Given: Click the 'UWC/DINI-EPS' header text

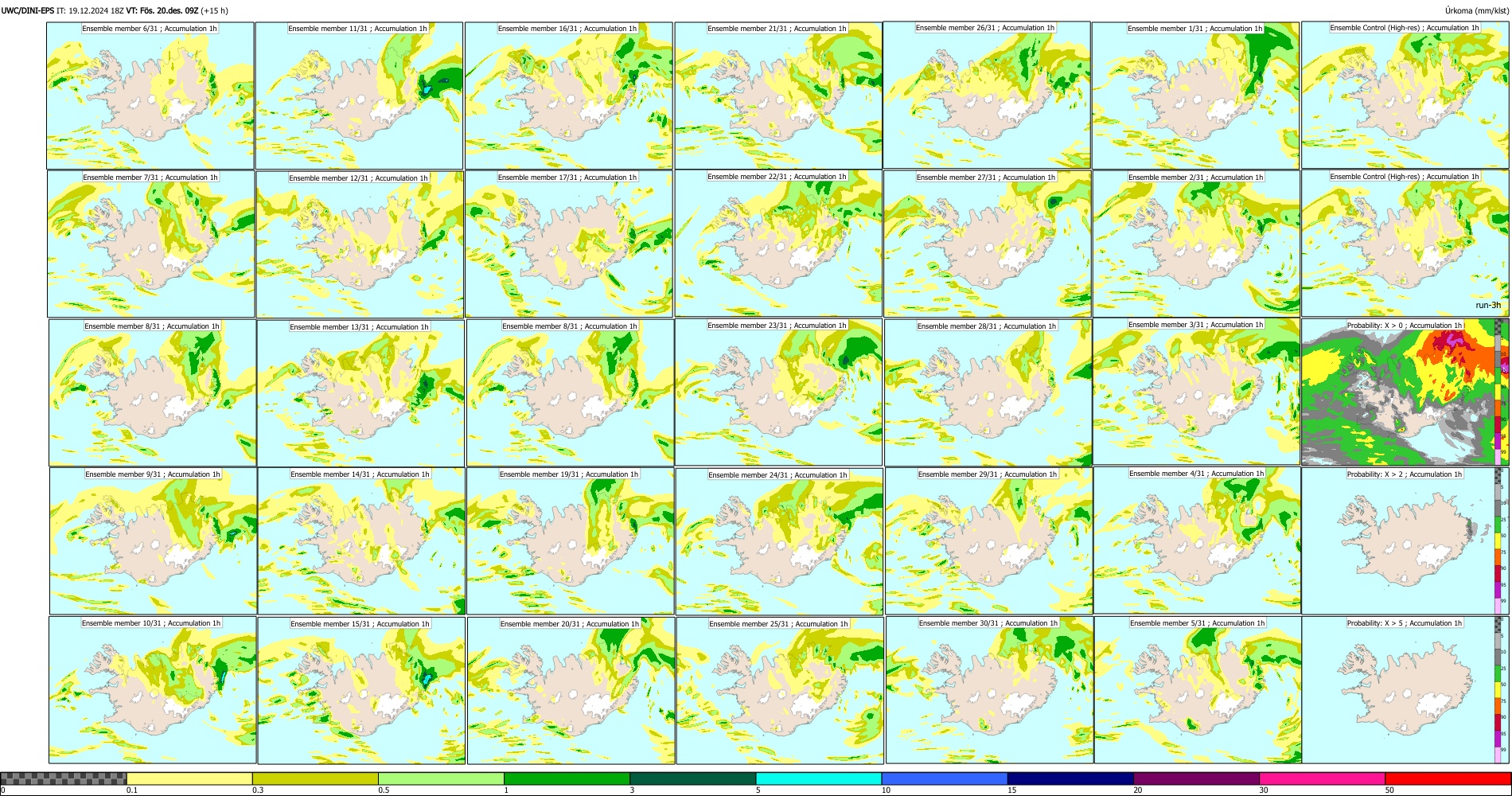Looking at the screenshot, I should coord(28,10).
